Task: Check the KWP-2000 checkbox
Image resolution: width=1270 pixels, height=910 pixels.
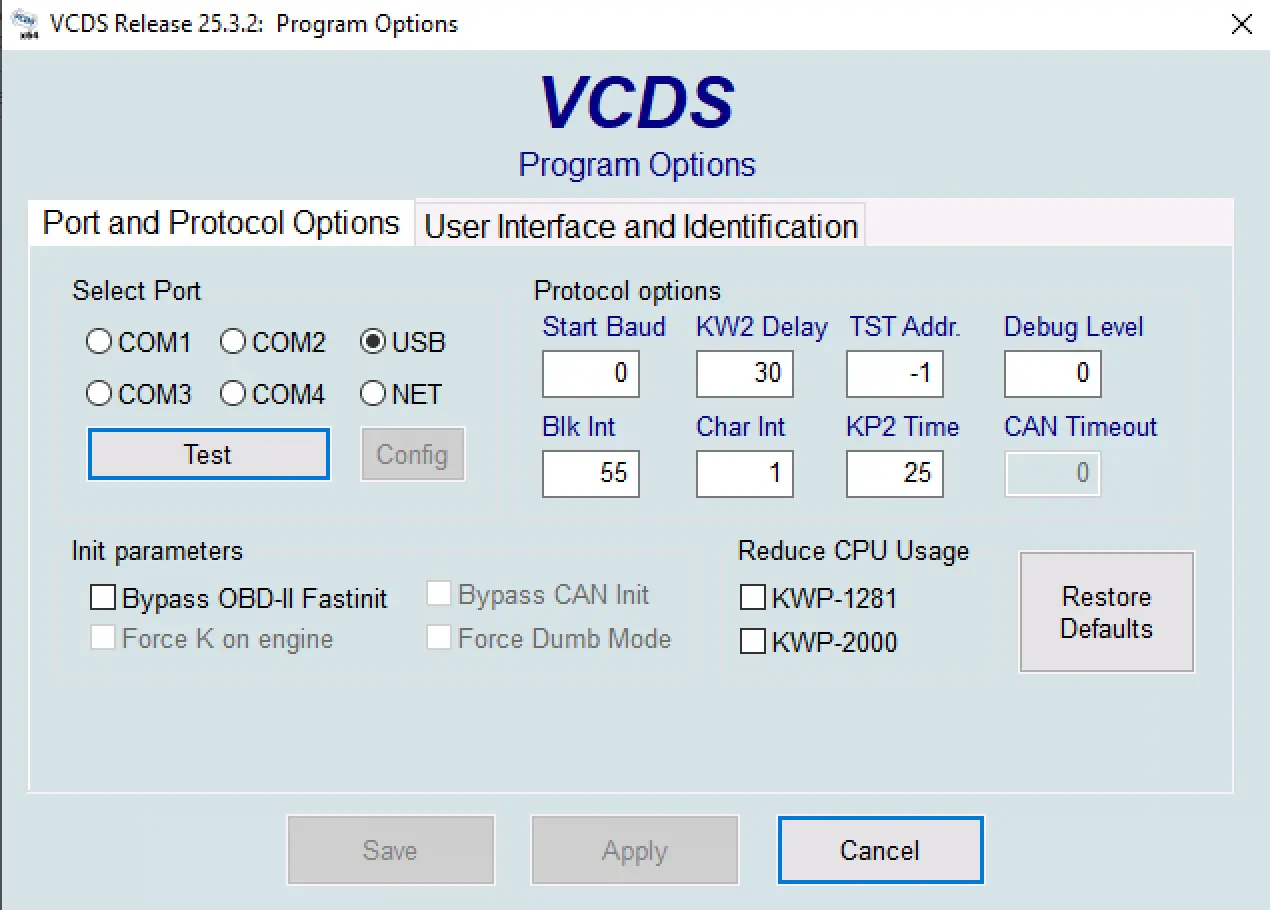Action: [752, 642]
